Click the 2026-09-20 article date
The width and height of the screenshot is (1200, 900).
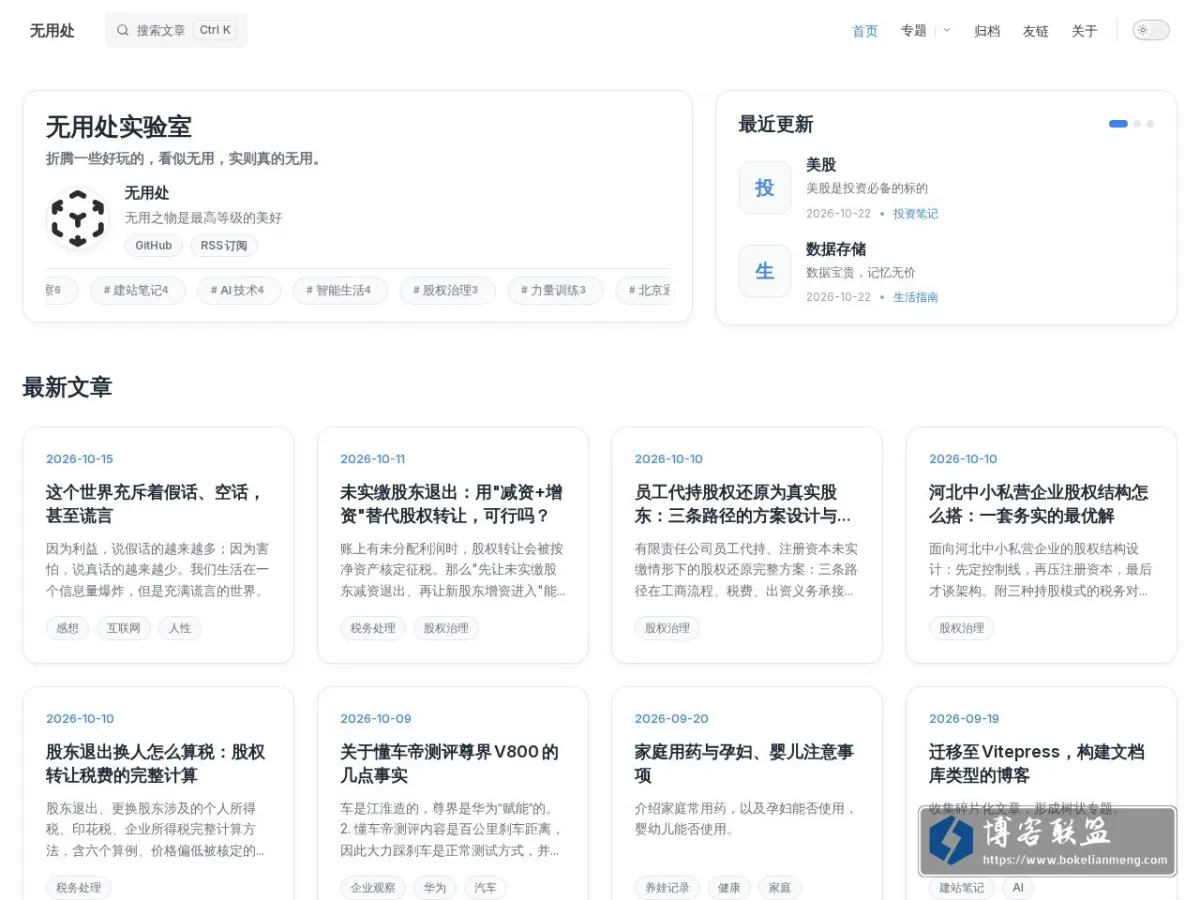(672, 718)
